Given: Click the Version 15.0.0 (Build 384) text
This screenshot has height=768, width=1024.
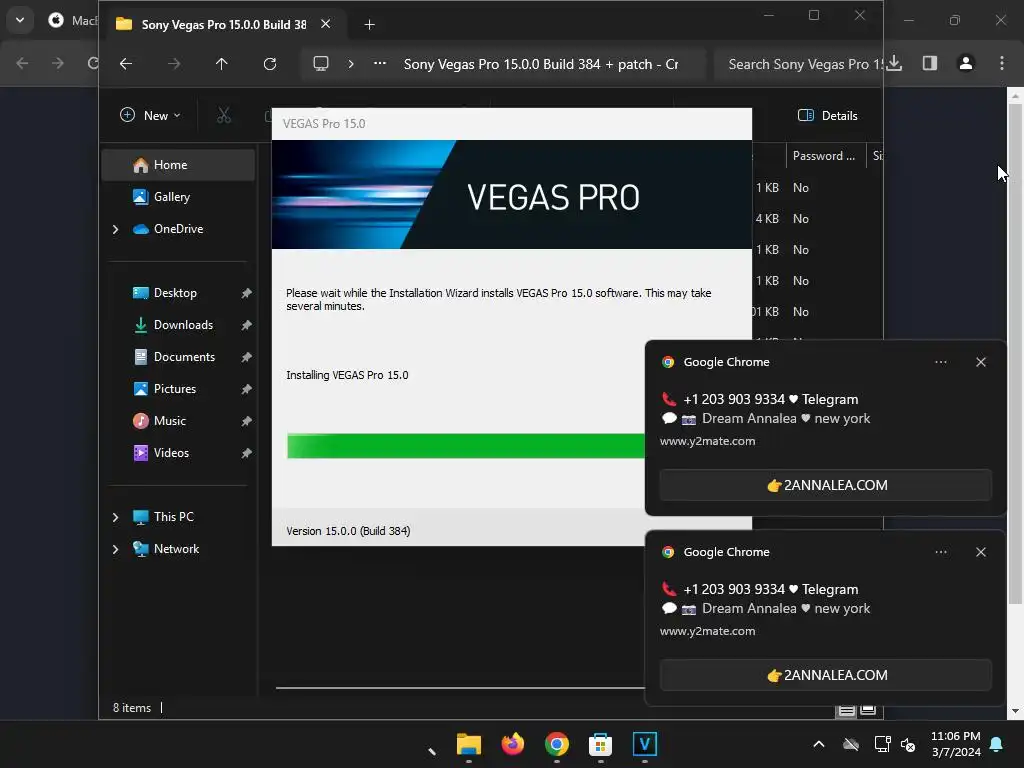Looking at the screenshot, I should 348,531.
